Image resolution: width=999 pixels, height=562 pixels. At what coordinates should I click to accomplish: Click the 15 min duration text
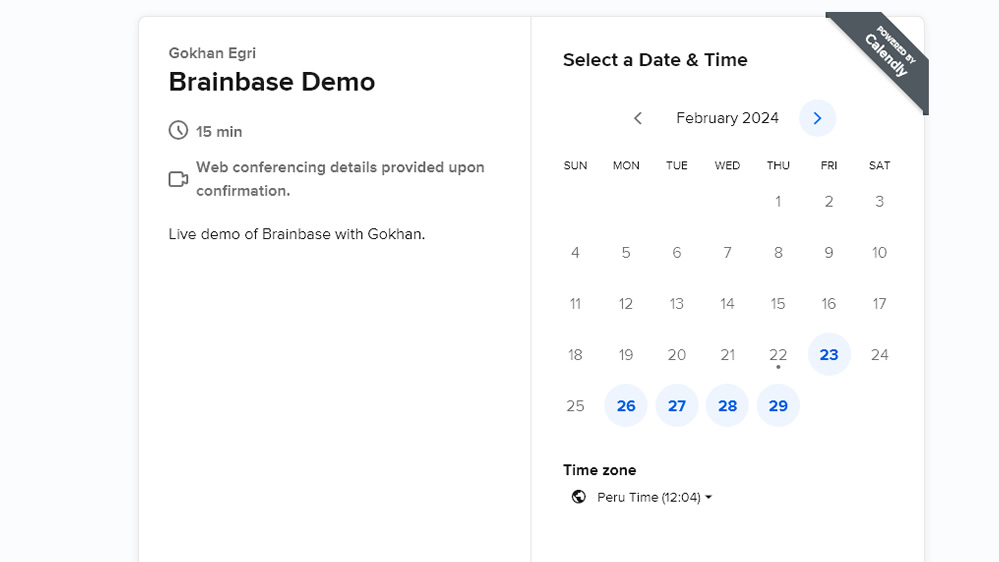(x=219, y=132)
